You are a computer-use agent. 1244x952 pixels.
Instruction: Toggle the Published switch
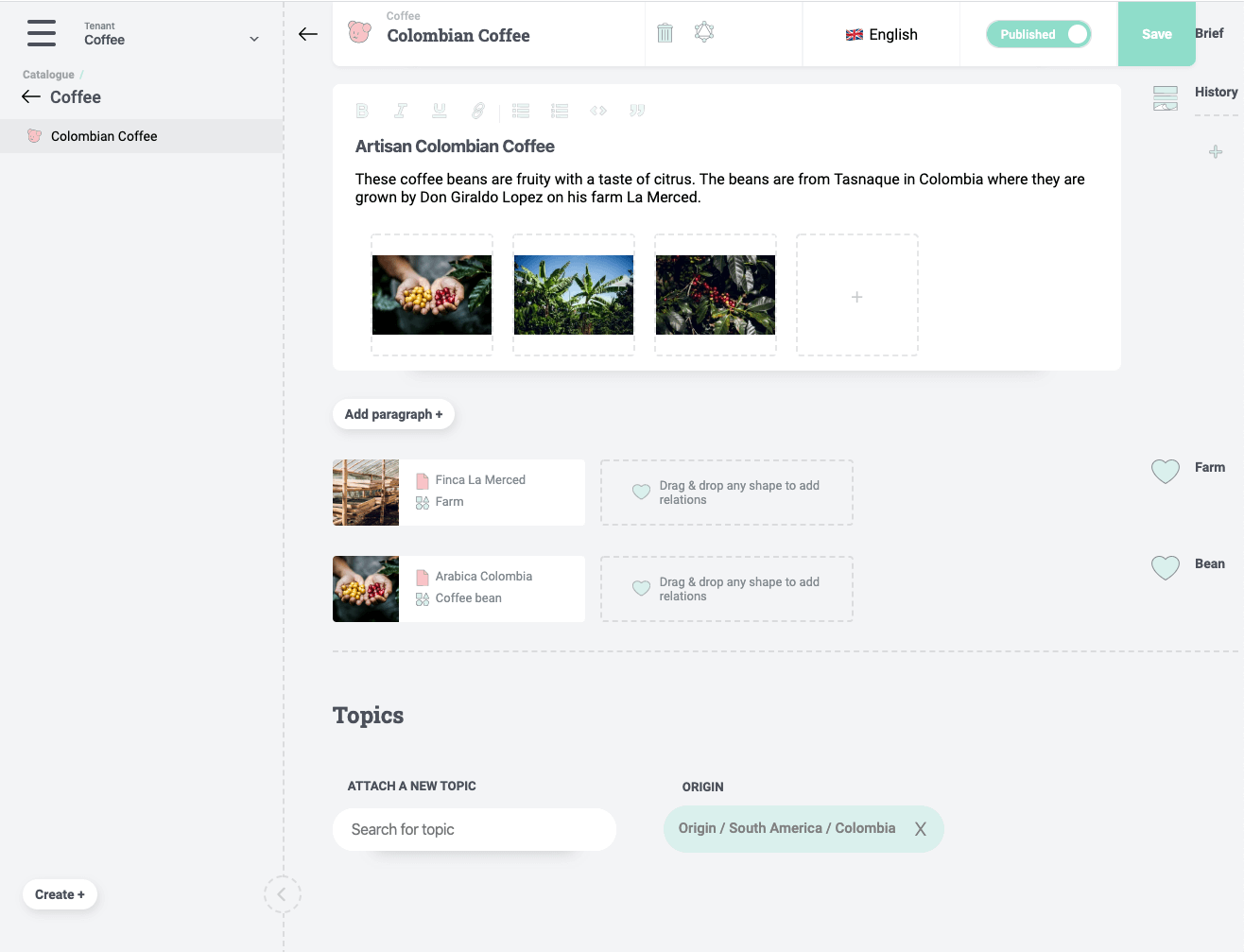pyautogui.click(x=1039, y=34)
